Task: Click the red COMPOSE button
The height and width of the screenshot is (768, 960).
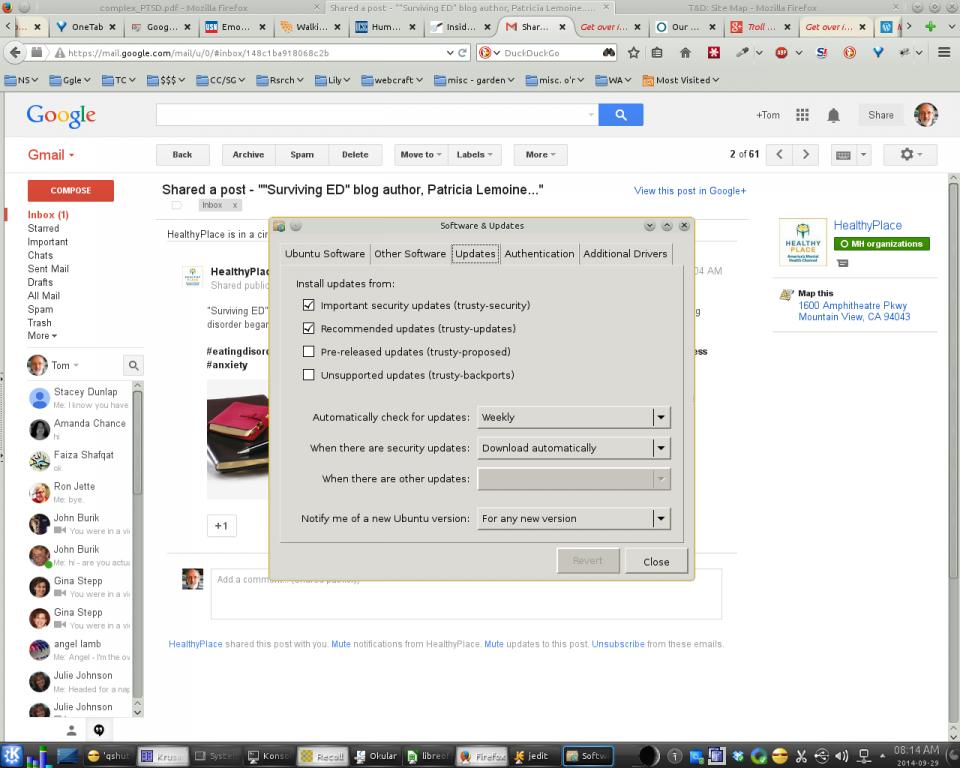Action: 70,190
